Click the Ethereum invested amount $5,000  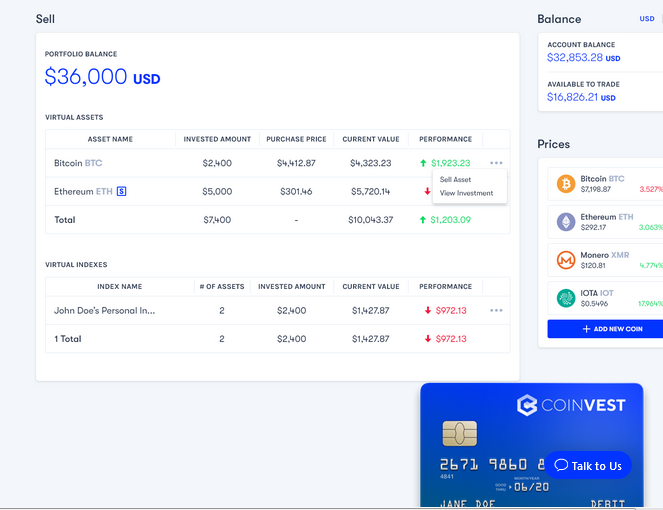coord(217,192)
